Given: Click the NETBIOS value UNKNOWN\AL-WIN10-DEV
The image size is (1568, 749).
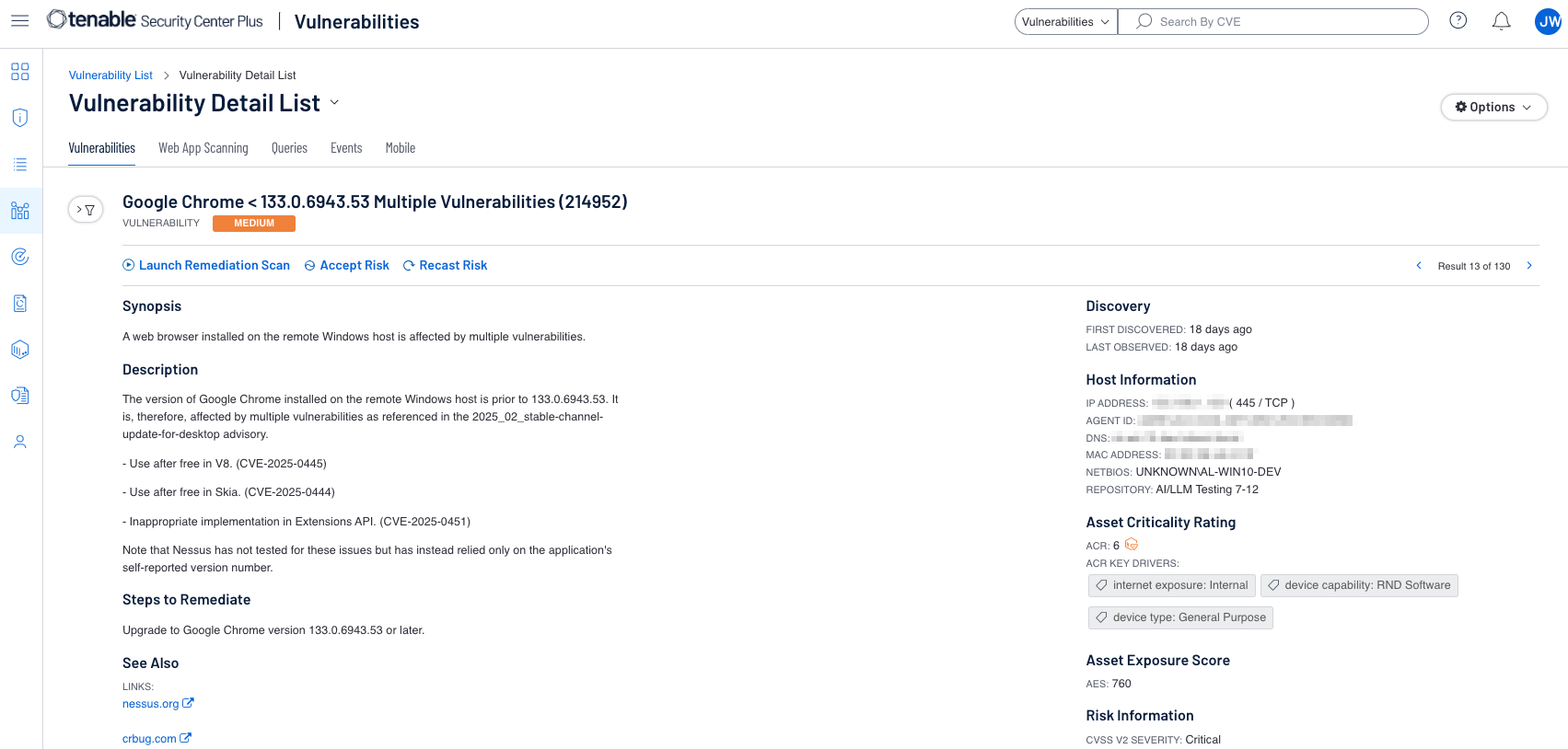Looking at the screenshot, I should pos(1208,472).
